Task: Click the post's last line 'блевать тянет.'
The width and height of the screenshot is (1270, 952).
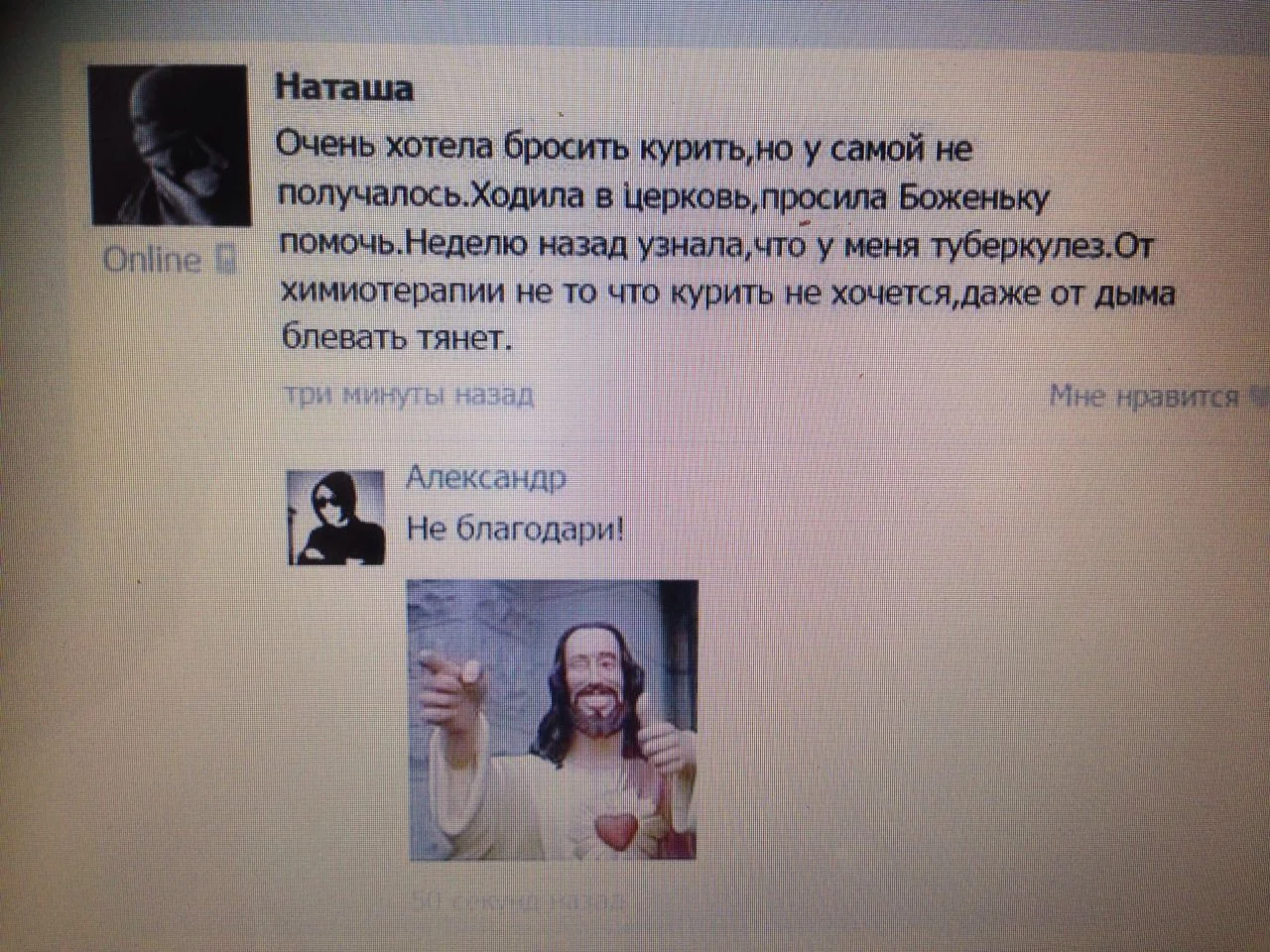Action: pos(397,339)
